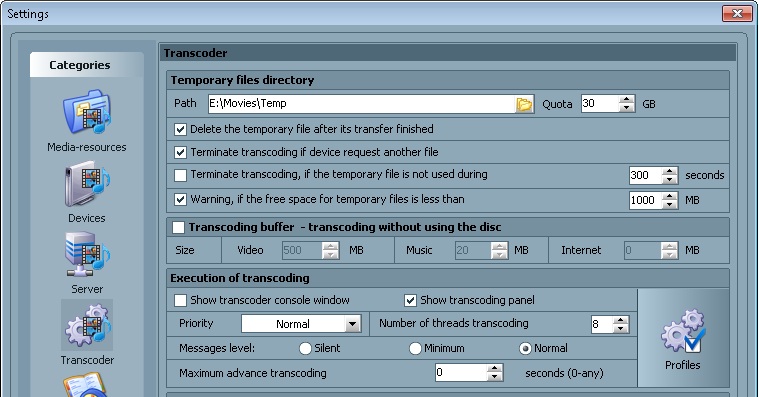
Task: Select Minimum messages level
Action: [415, 349]
